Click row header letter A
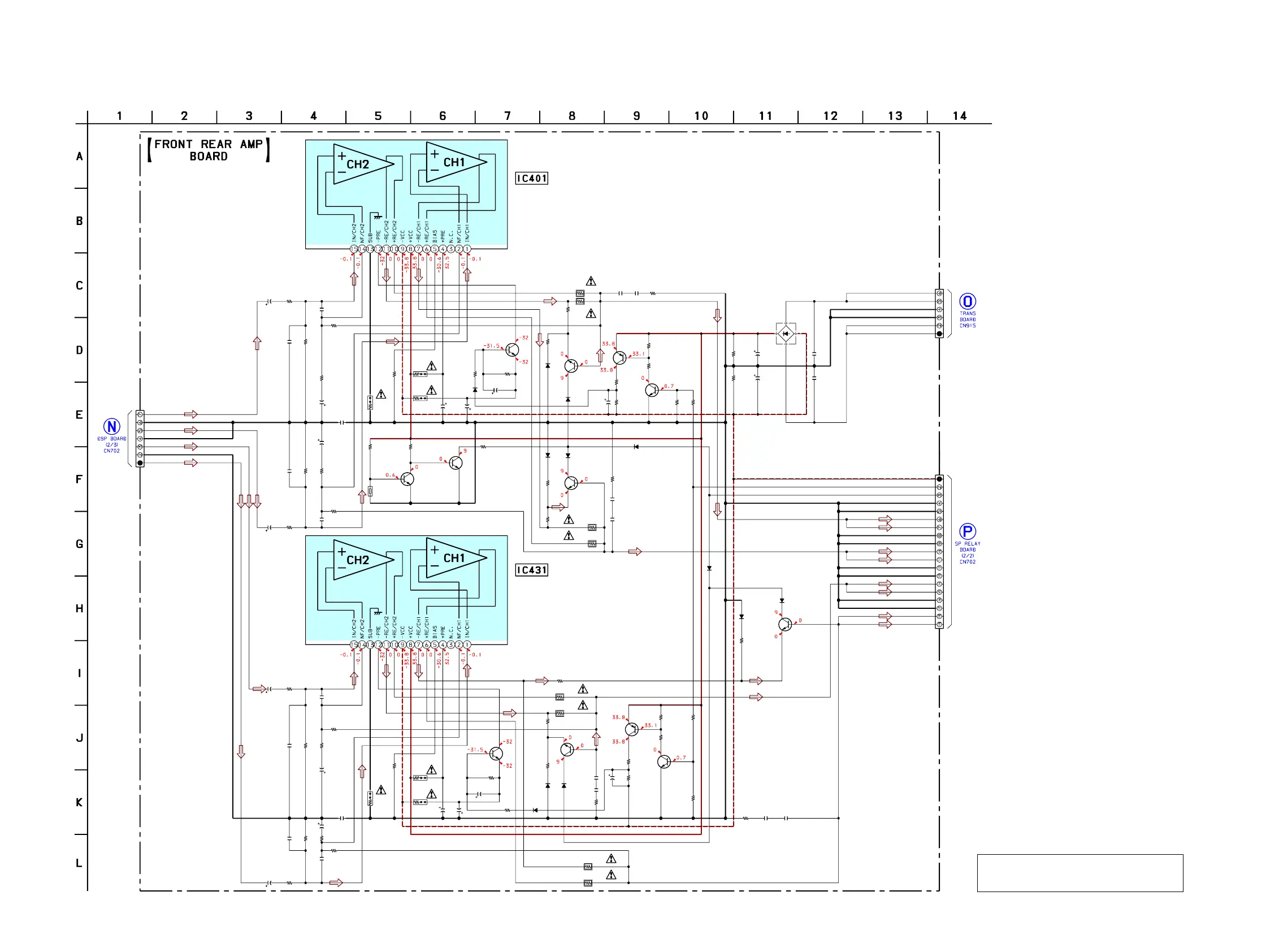The image size is (1266, 952). click(79, 157)
